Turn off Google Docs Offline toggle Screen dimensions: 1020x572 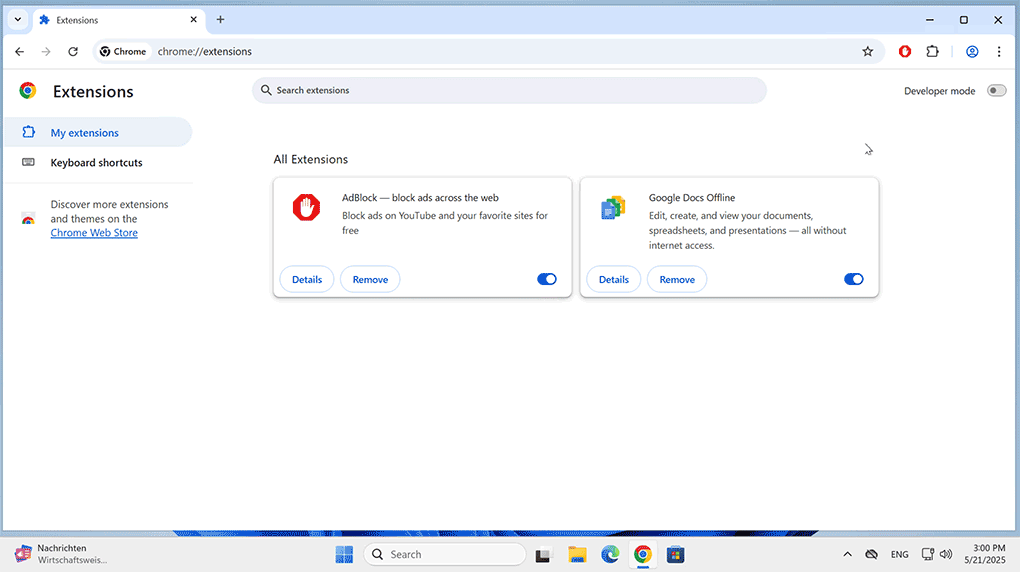point(853,279)
